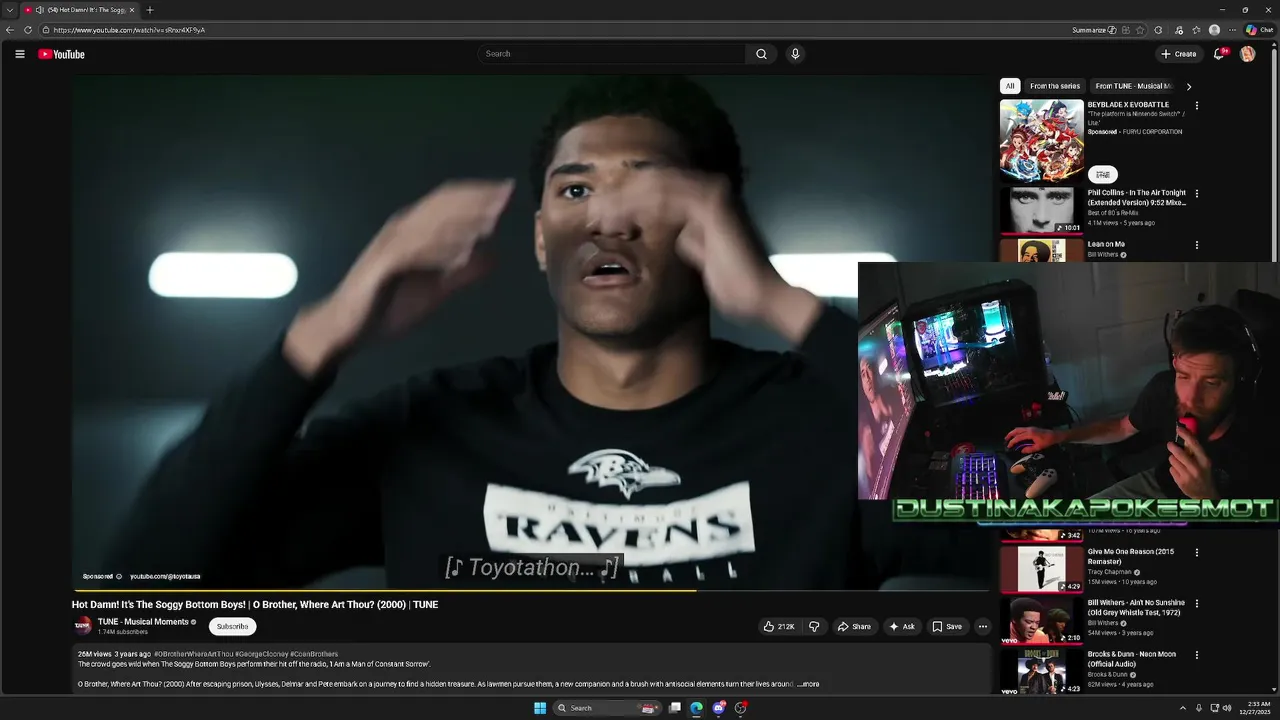Open the YouTube hamburger guide menu
Image resolution: width=1280 pixels, height=720 pixels.
tap(19, 54)
